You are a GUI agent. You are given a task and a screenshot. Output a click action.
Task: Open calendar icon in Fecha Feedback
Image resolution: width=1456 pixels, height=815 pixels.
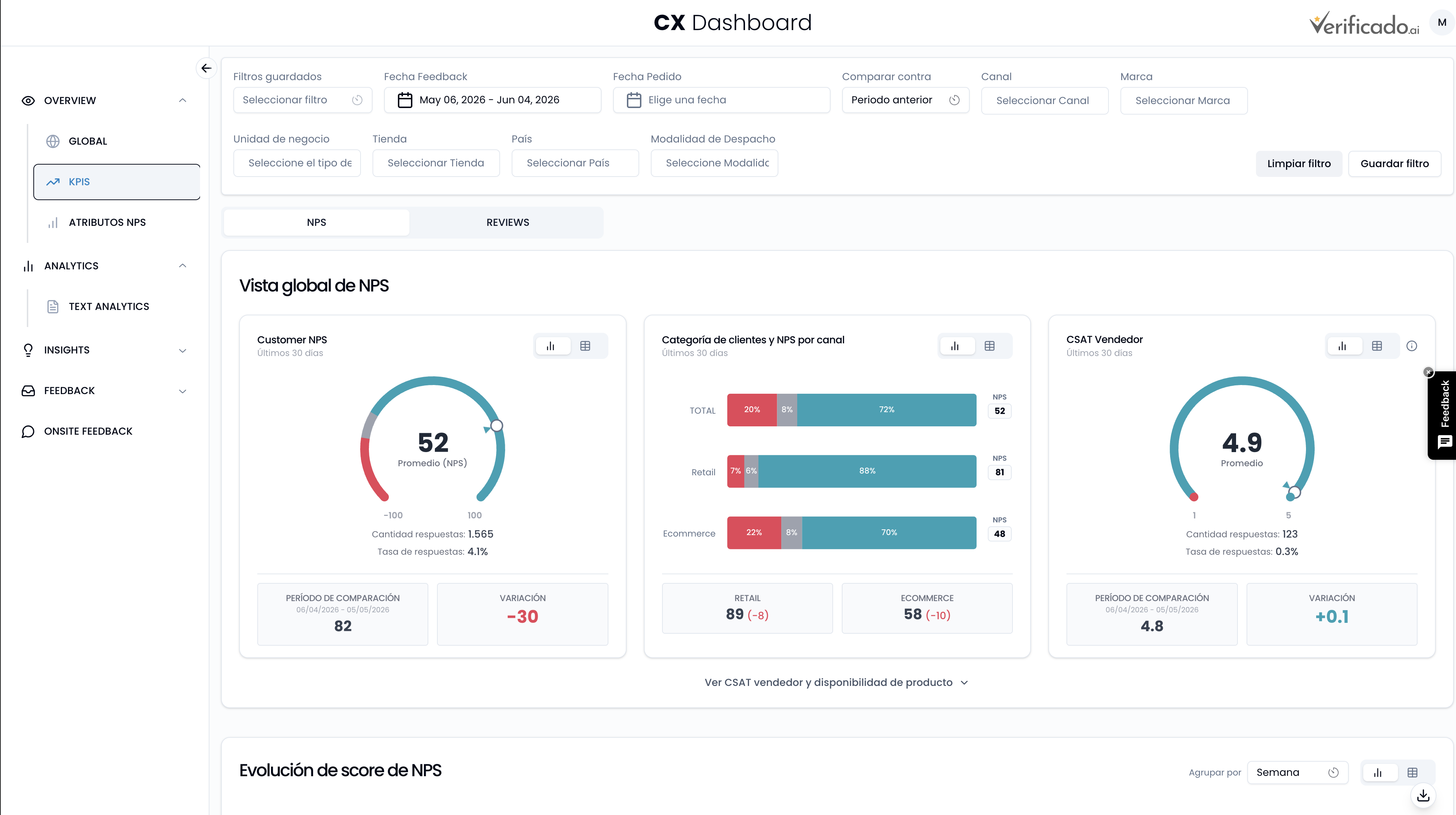pos(405,100)
